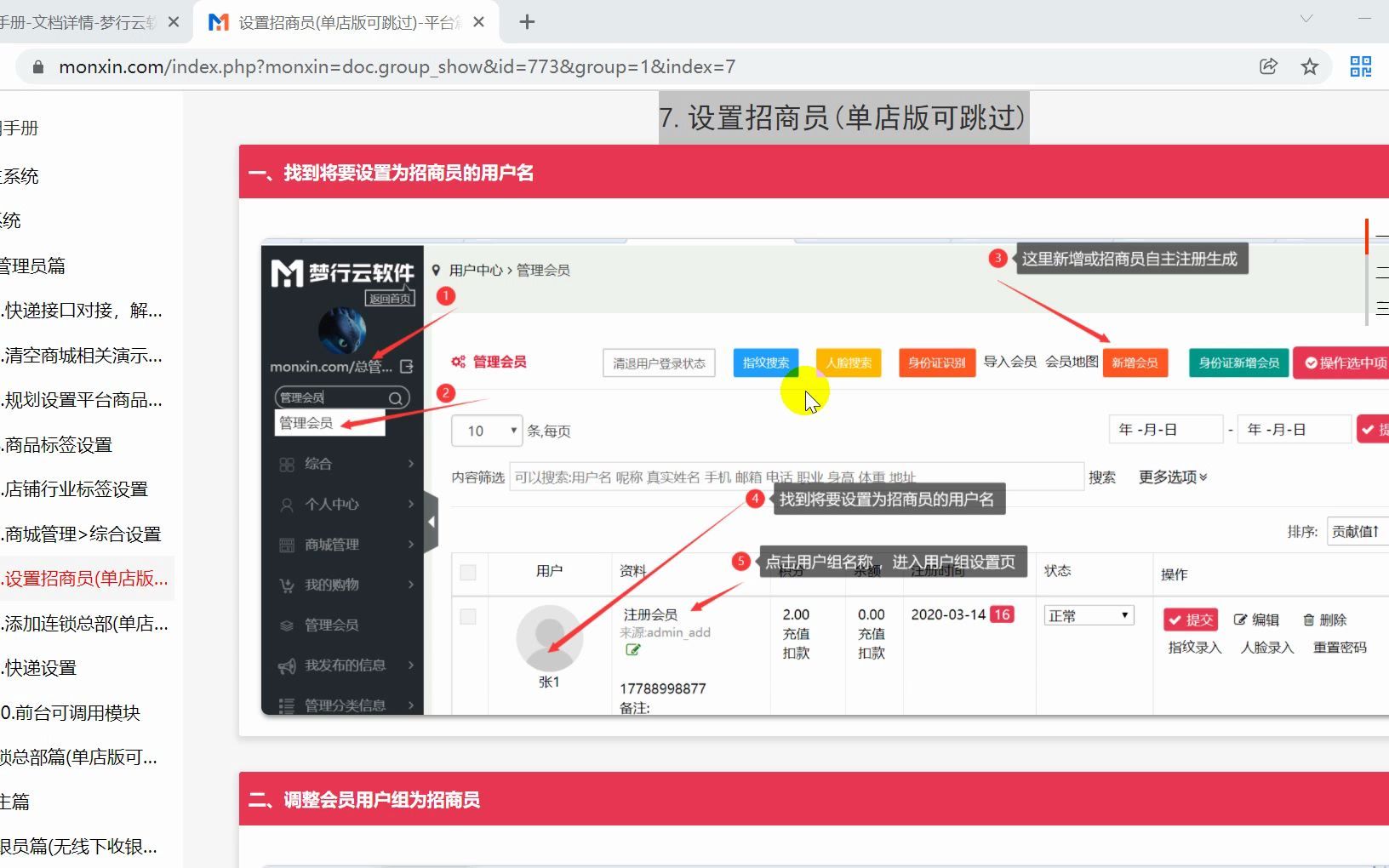Click the green edit icon under 注册会员

(632, 650)
